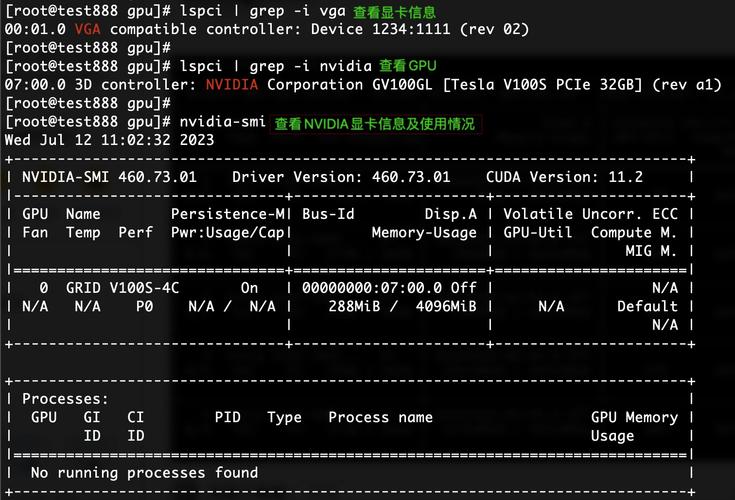735x500 pixels.
Task: Click the GPU name 'GRID V100S-4C'
Action: (x=123, y=287)
